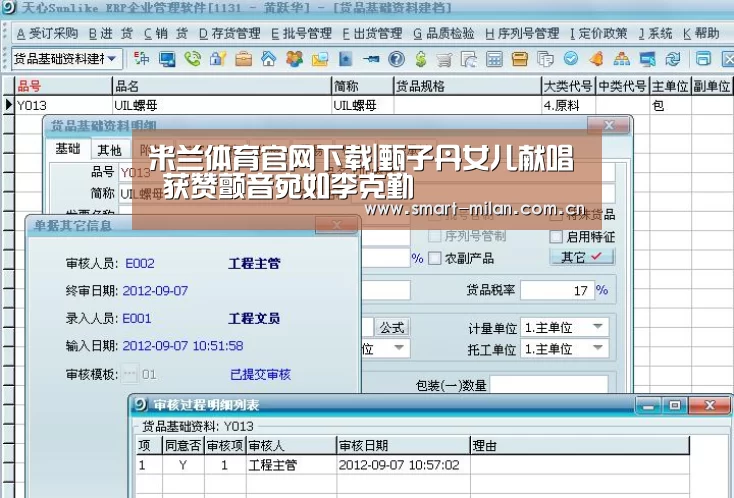Click the 审核日期 column header
The height and width of the screenshot is (498, 734).
coord(403,446)
